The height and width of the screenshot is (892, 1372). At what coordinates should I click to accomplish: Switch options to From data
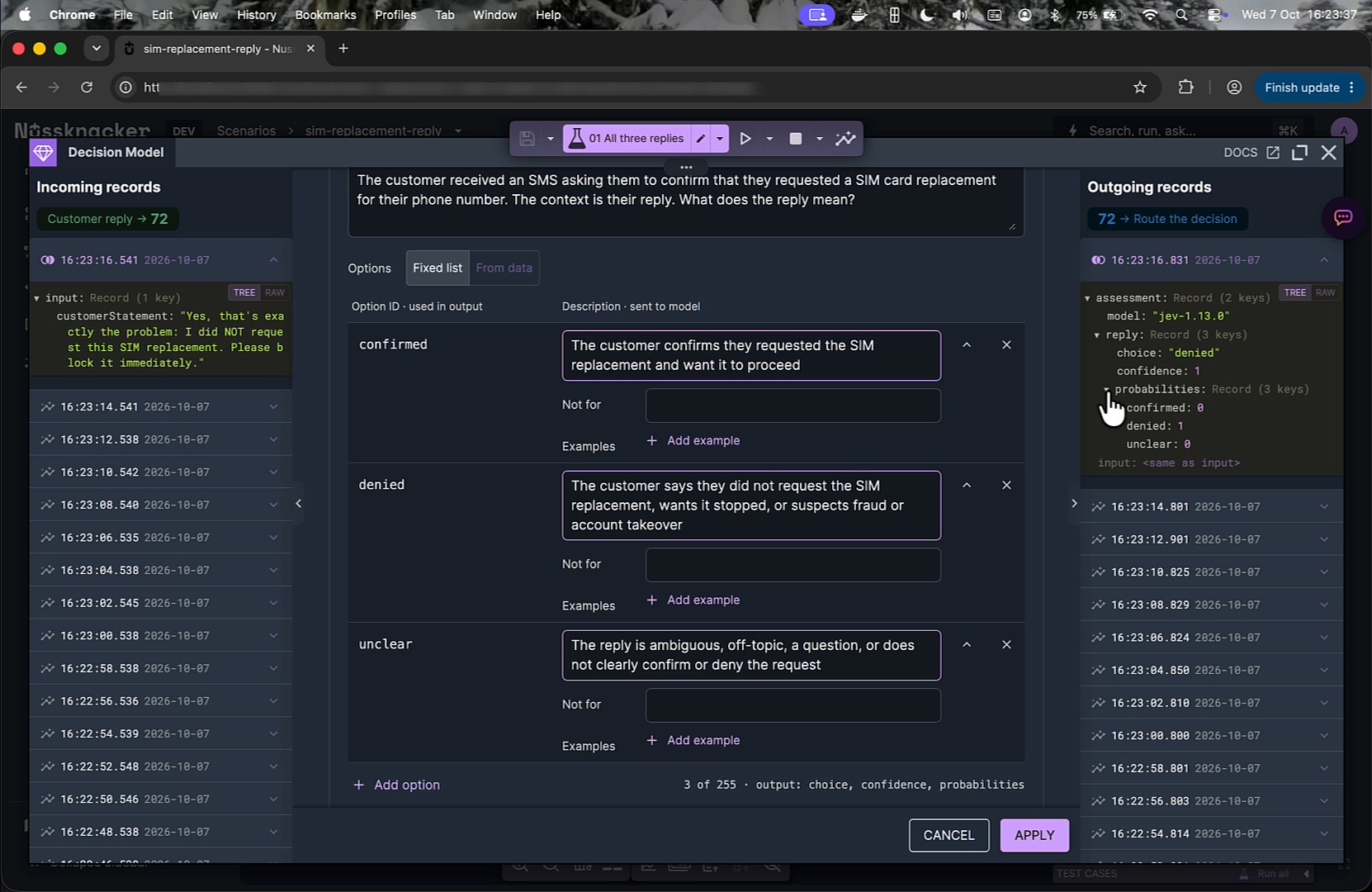504,268
